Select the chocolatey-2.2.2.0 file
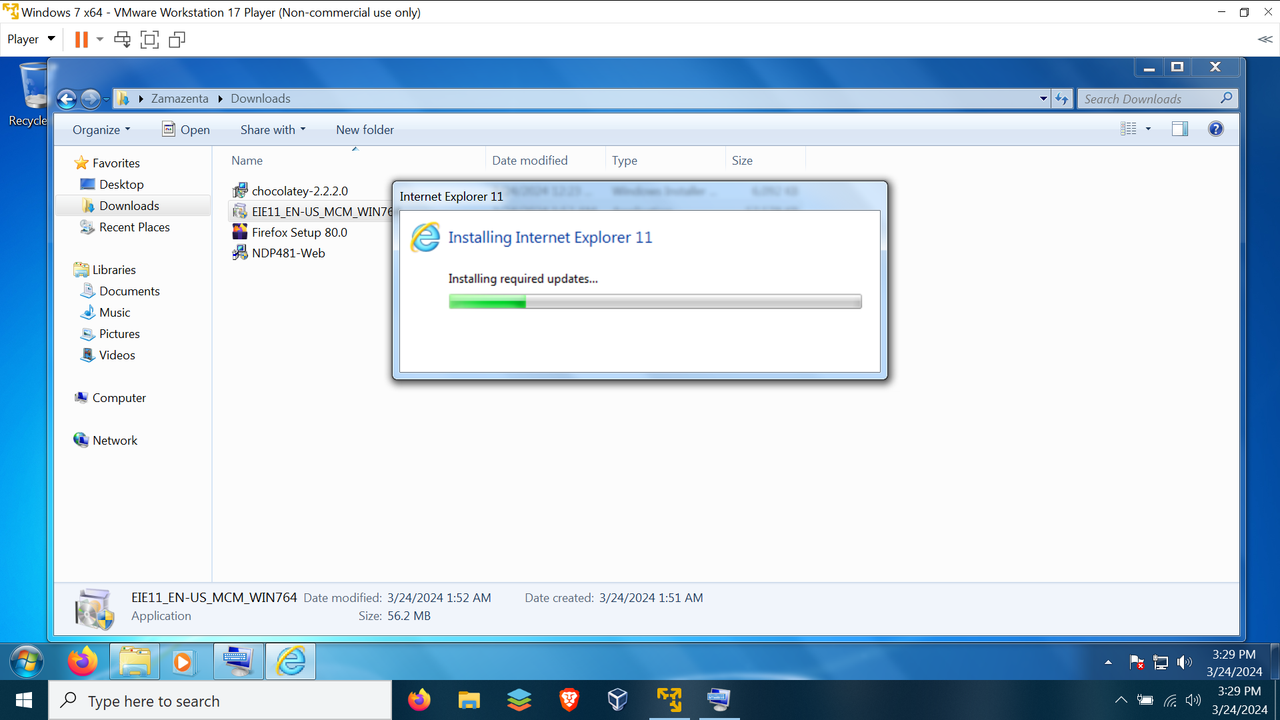This screenshot has width=1280, height=720. point(299,191)
